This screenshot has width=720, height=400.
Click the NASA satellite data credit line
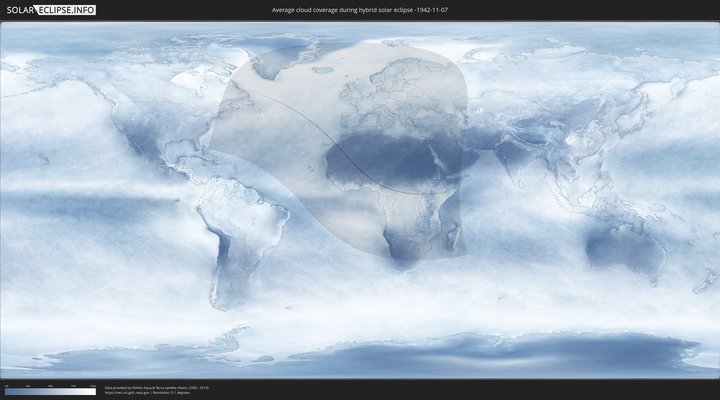(157, 388)
